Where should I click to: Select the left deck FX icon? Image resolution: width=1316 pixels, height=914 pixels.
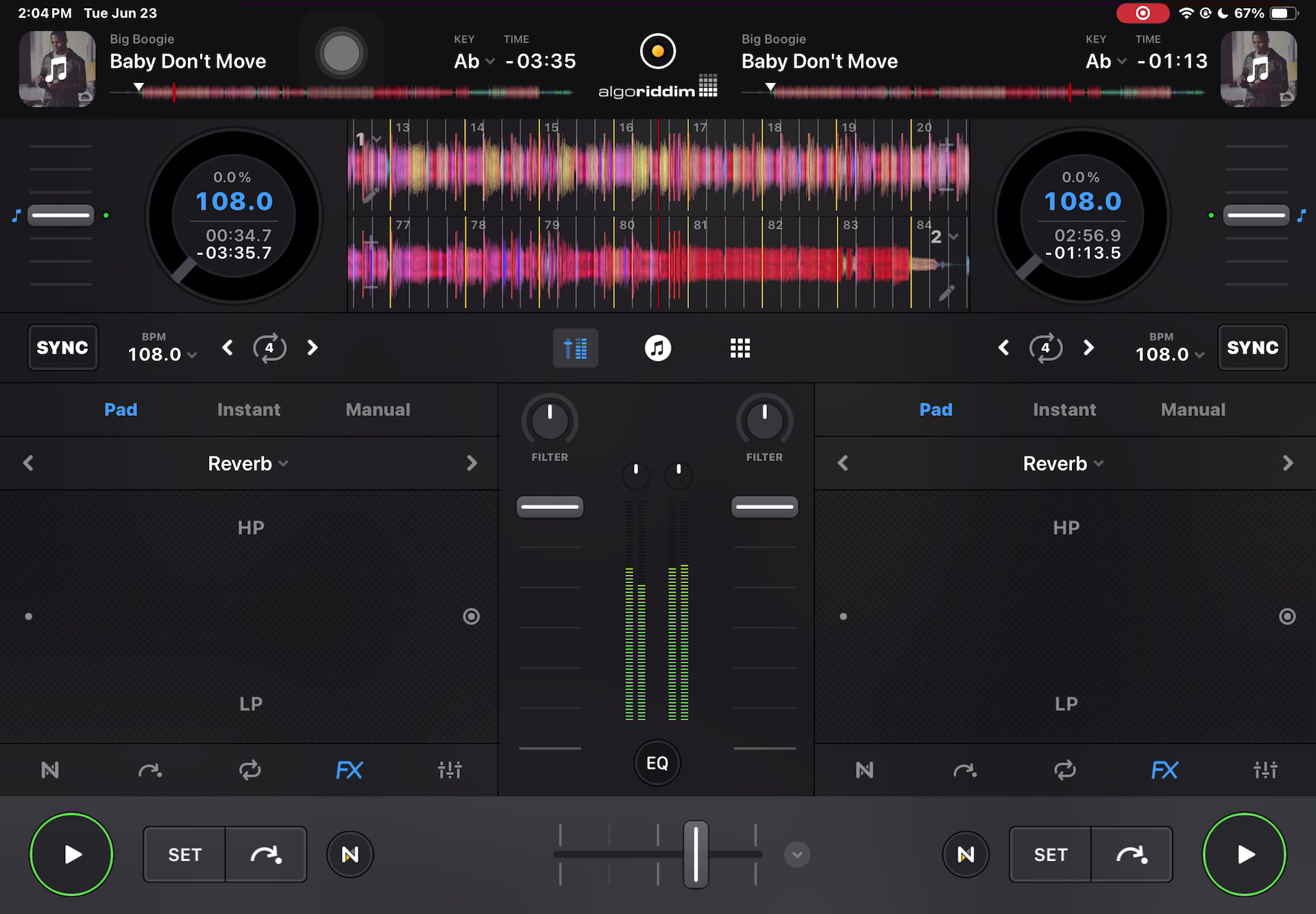pyautogui.click(x=349, y=770)
